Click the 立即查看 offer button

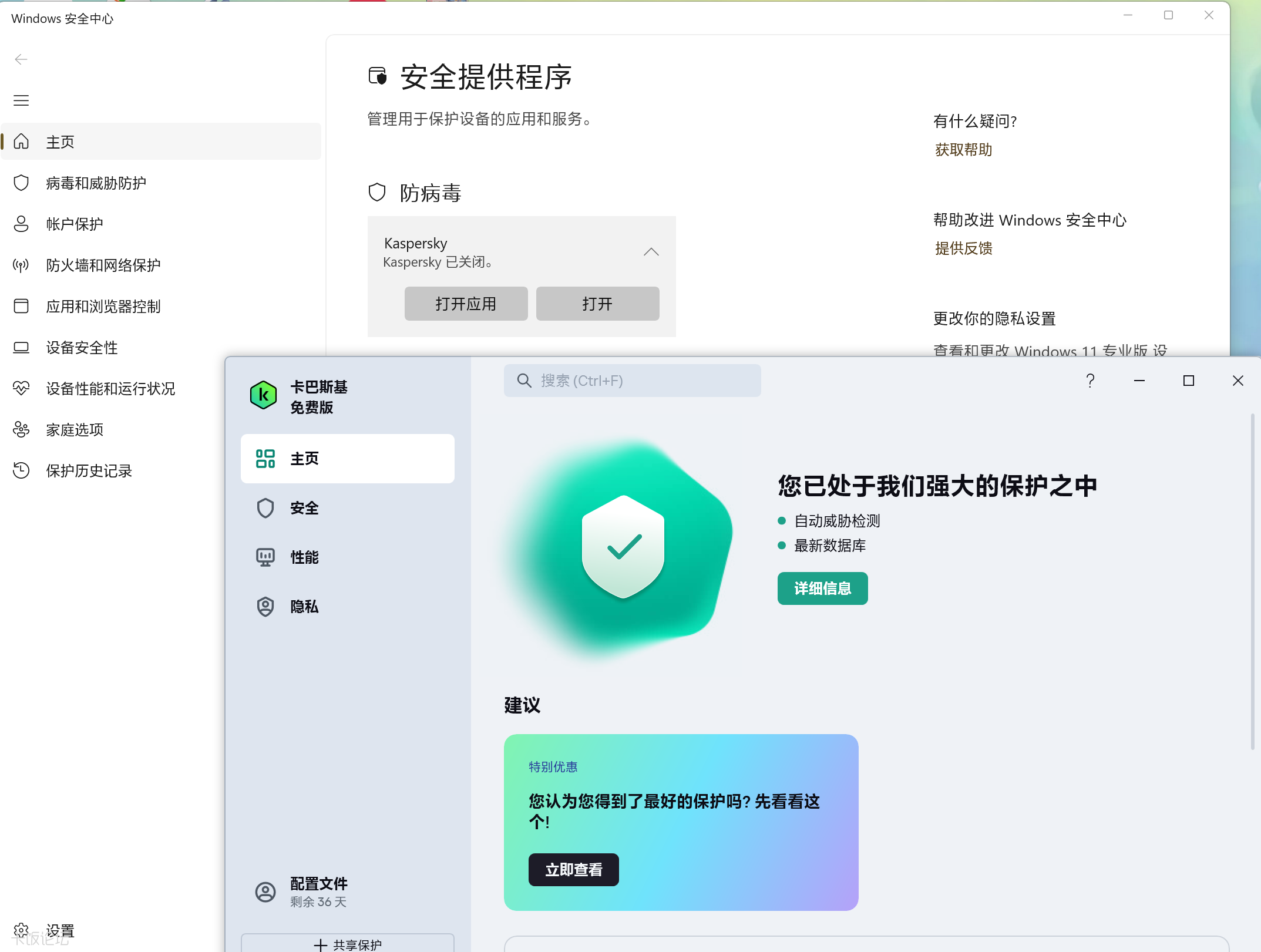coord(573,870)
